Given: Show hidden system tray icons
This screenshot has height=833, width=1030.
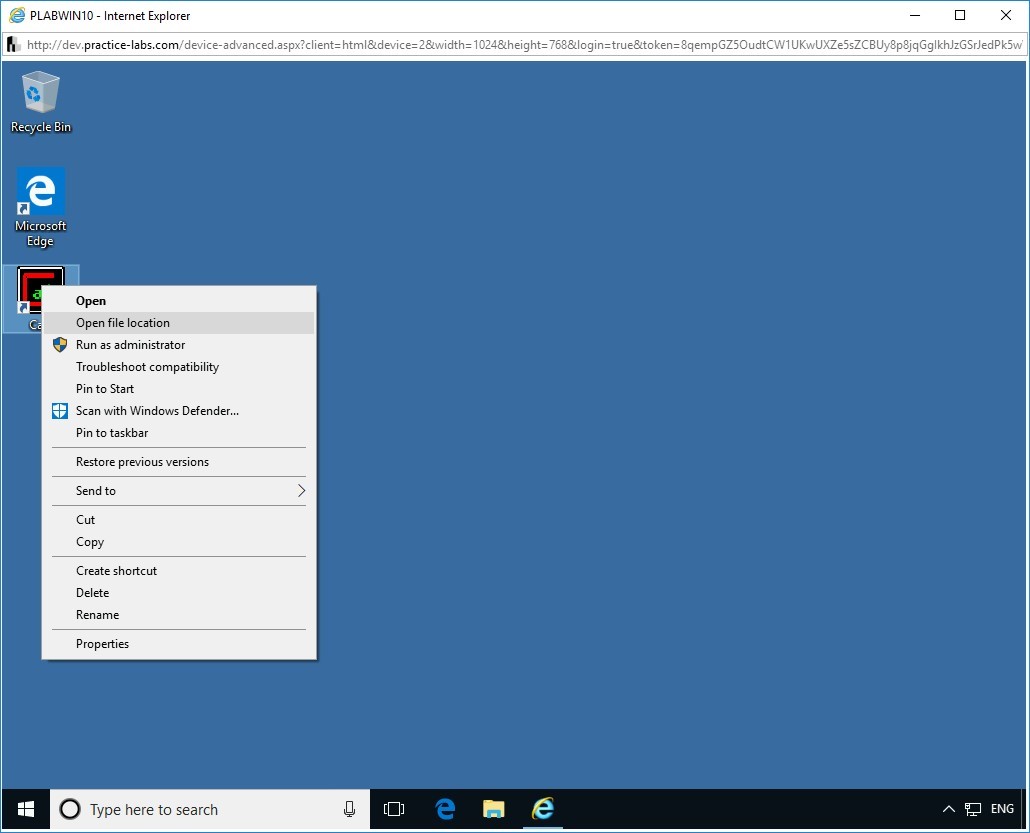Looking at the screenshot, I should 949,809.
